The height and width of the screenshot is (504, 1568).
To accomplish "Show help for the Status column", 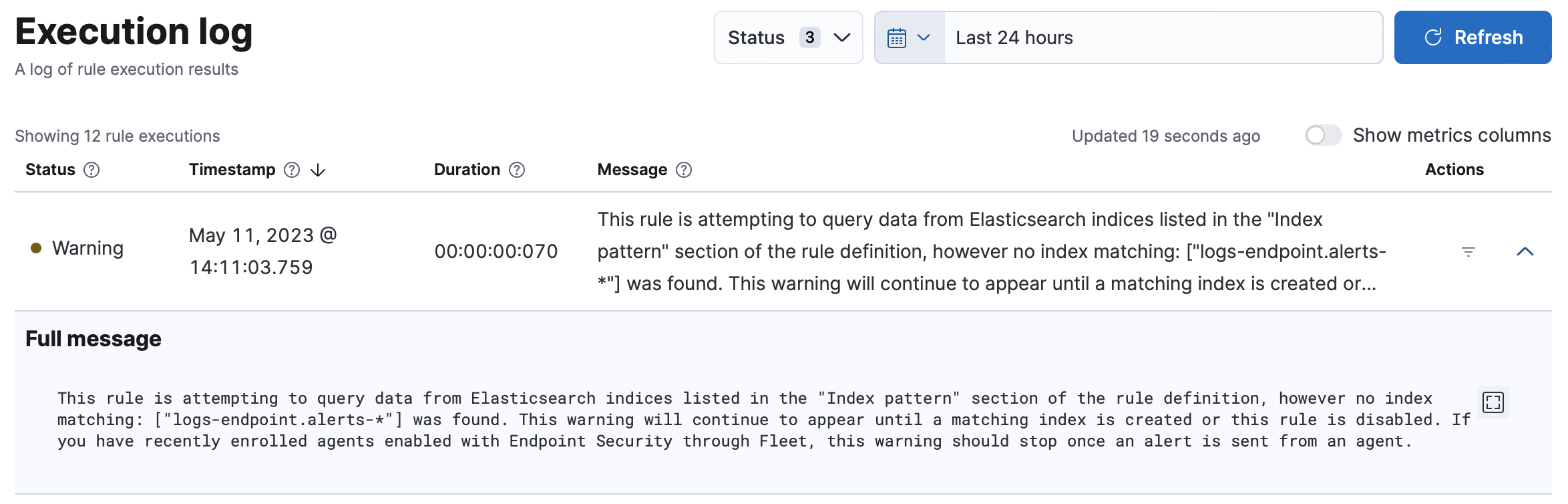I will coord(91,169).
